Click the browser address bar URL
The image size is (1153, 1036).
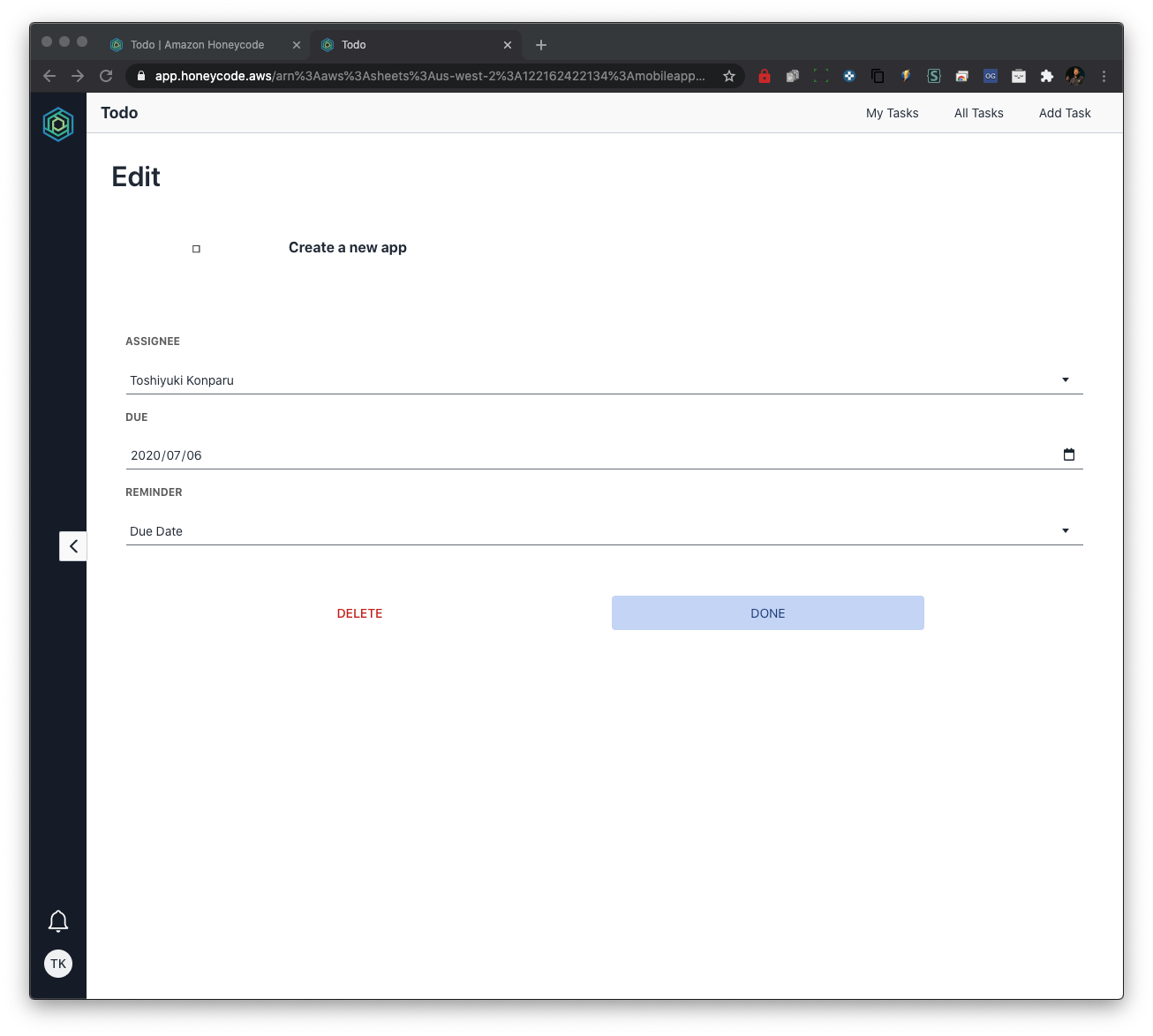[x=430, y=76]
